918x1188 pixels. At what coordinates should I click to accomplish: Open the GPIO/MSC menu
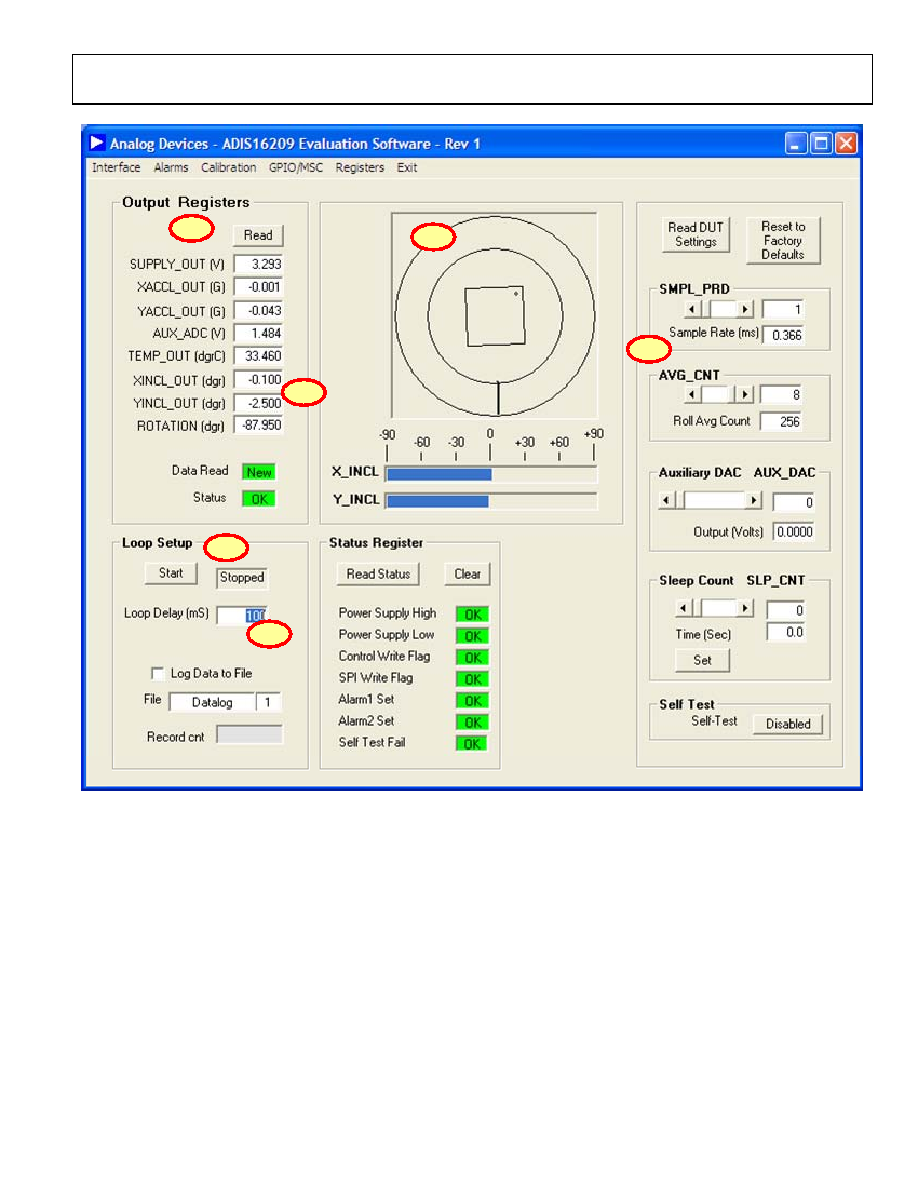[x=295, y=167]
